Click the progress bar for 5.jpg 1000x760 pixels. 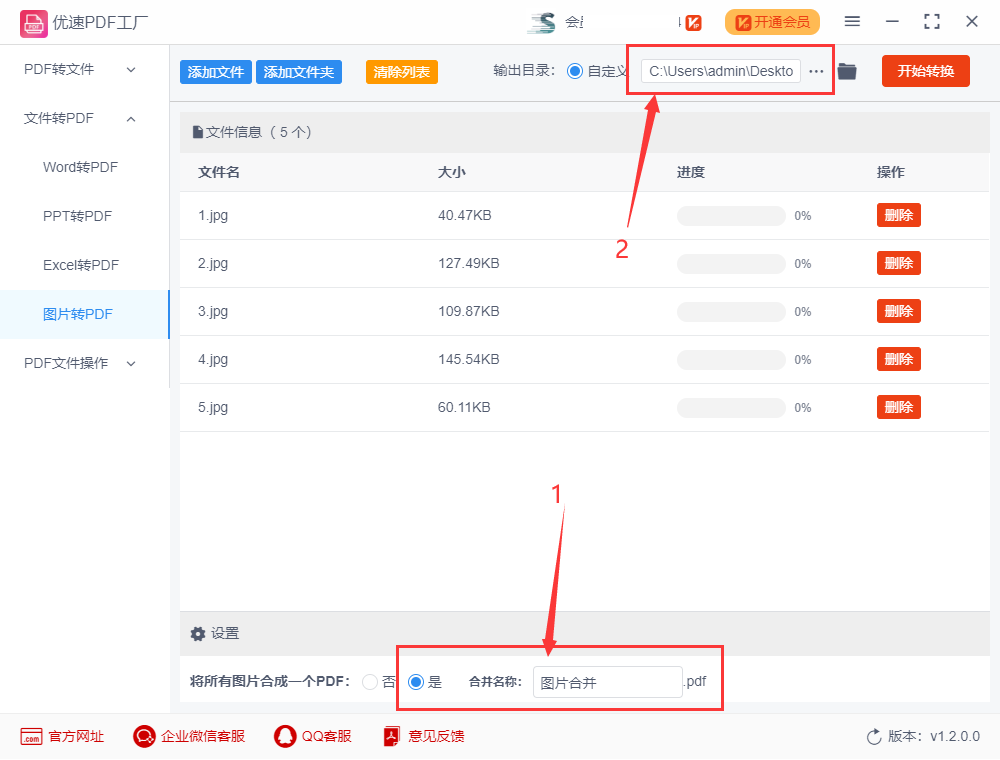(731, 407)
